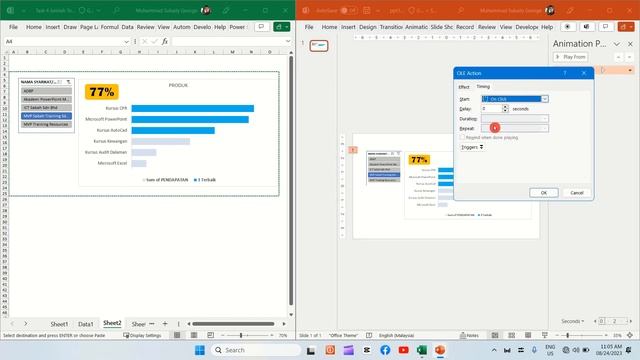Image resolution: width=640 pixels, height=360 pixels.
Task: Click the PowerPoint zoom slider handle
Action: tap(567, 335)
